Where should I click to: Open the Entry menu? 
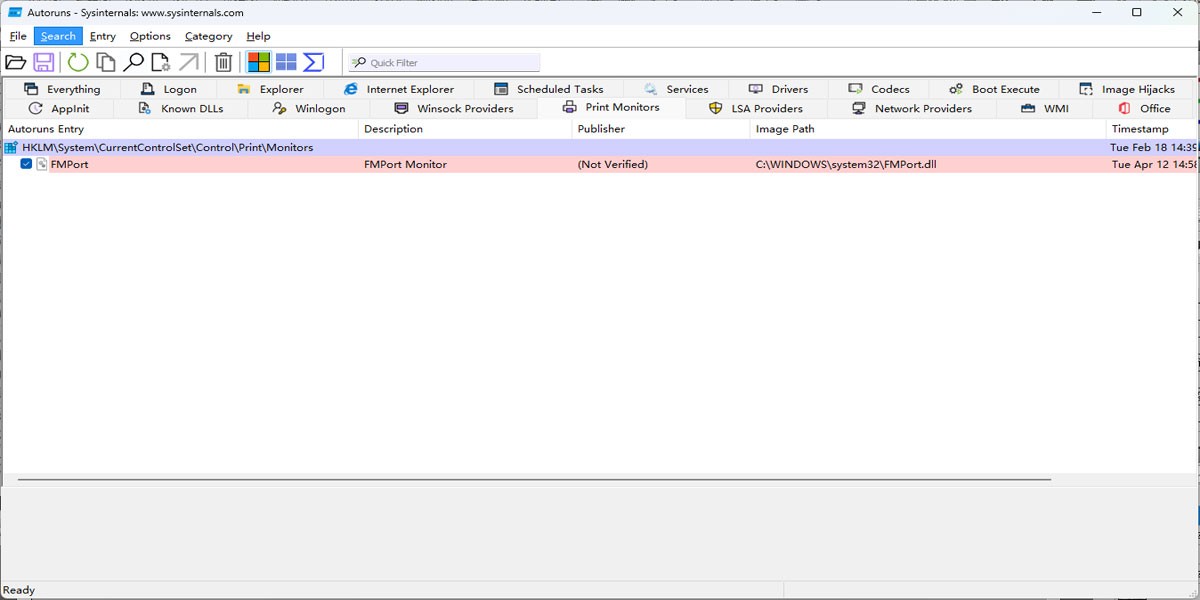103,36
